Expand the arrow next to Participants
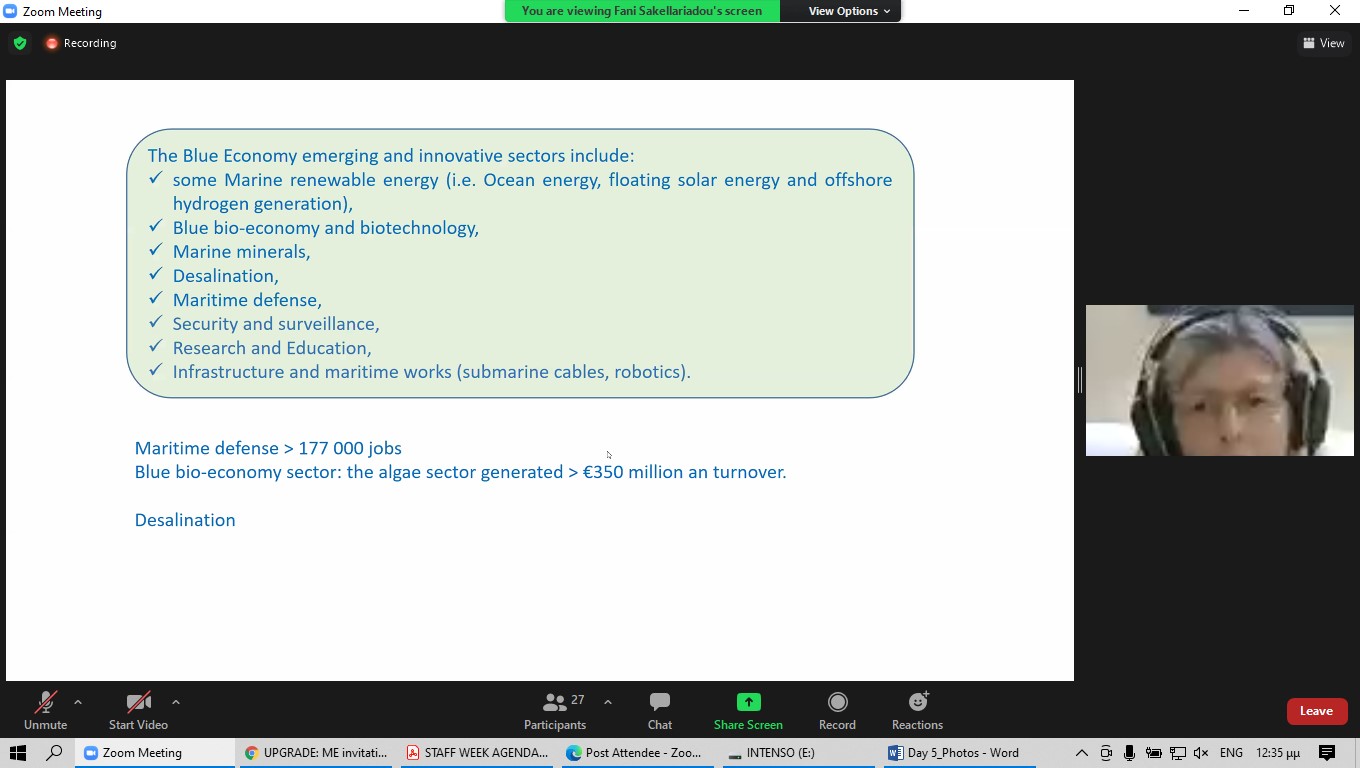 (608, 702)
